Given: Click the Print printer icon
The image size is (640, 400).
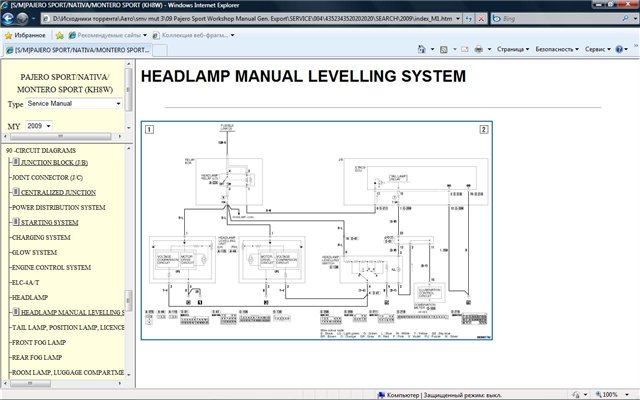Looking at the screenshot, I should click(x=478, y=49).
